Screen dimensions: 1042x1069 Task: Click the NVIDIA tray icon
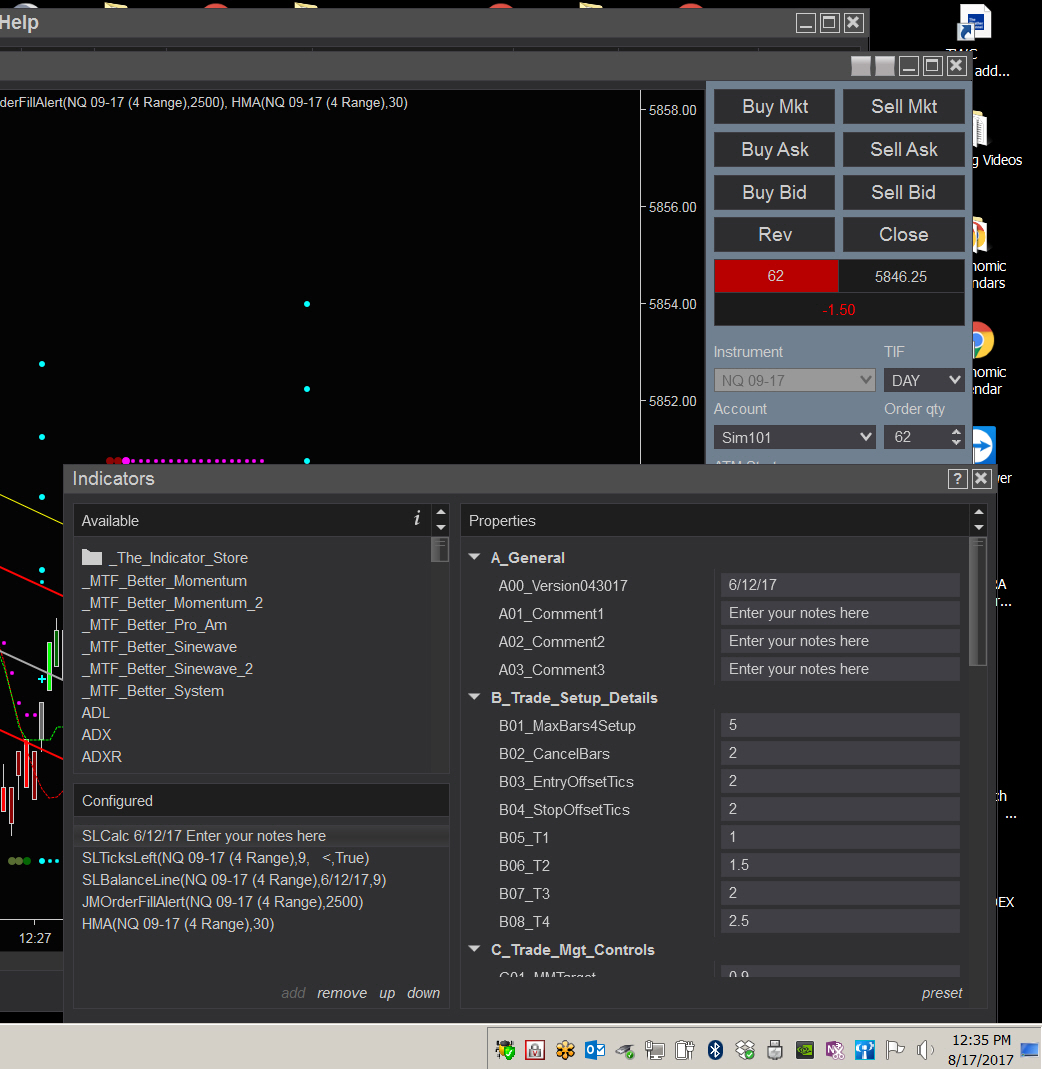[x=805, y=1050]
